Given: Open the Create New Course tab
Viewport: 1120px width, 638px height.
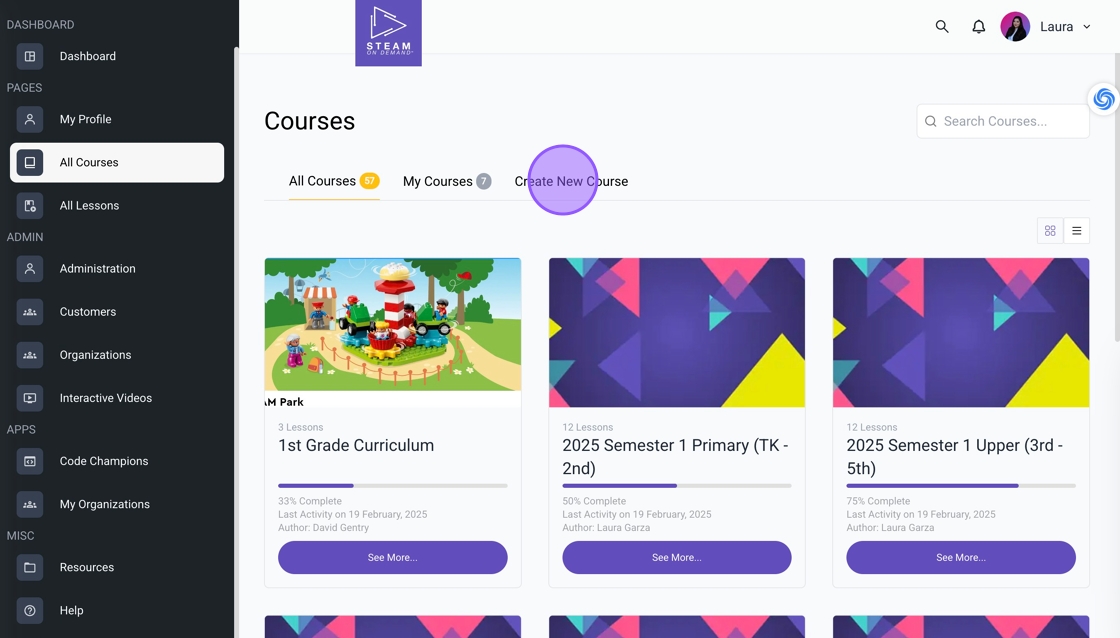Looking at the screenshot, I should [x=571, y=181].
